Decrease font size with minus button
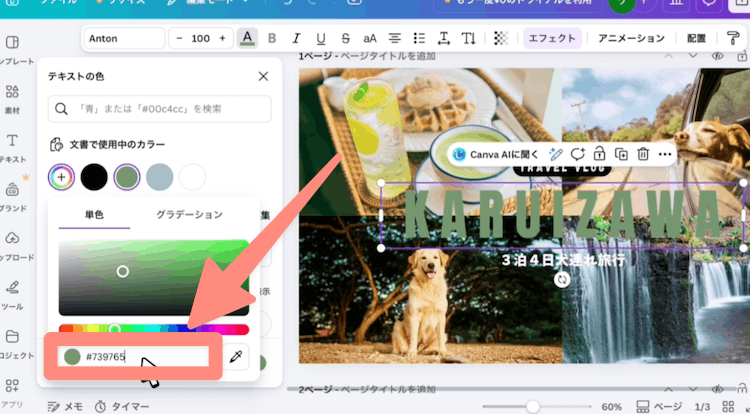Viewport: 750px width, 414px height. [x=179, y=38]
